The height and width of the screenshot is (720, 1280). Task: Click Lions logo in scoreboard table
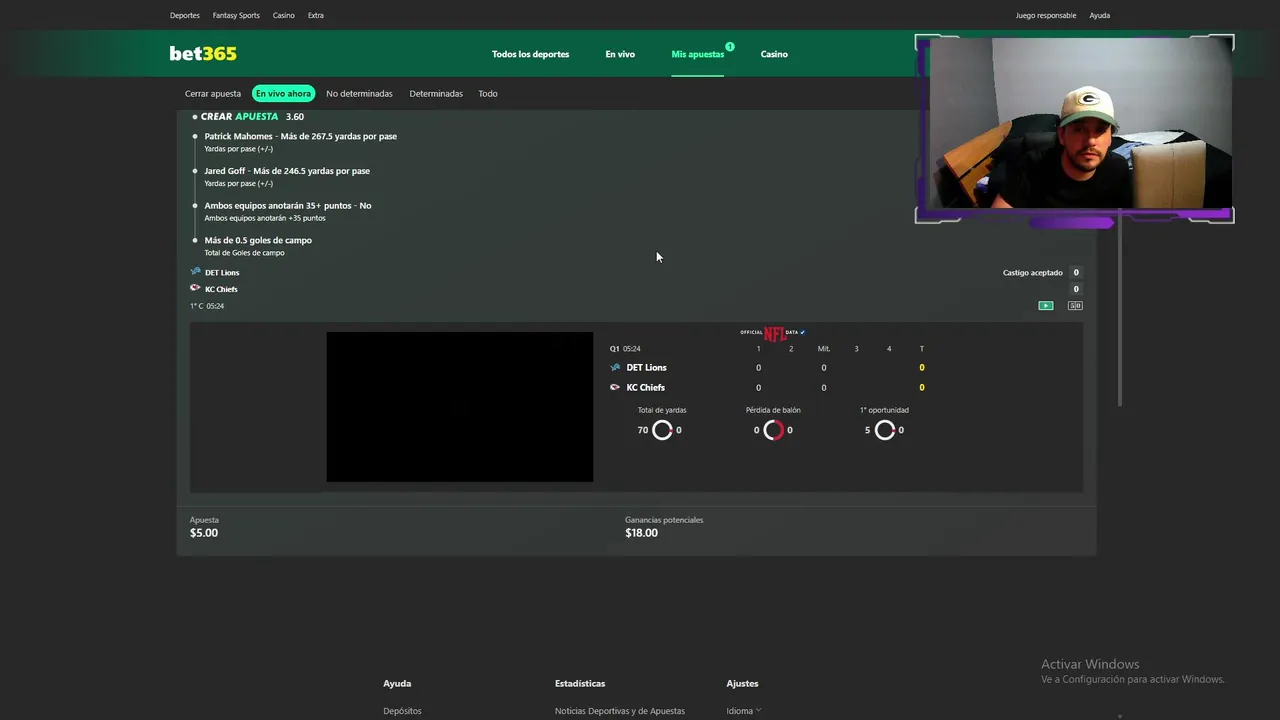615,367
